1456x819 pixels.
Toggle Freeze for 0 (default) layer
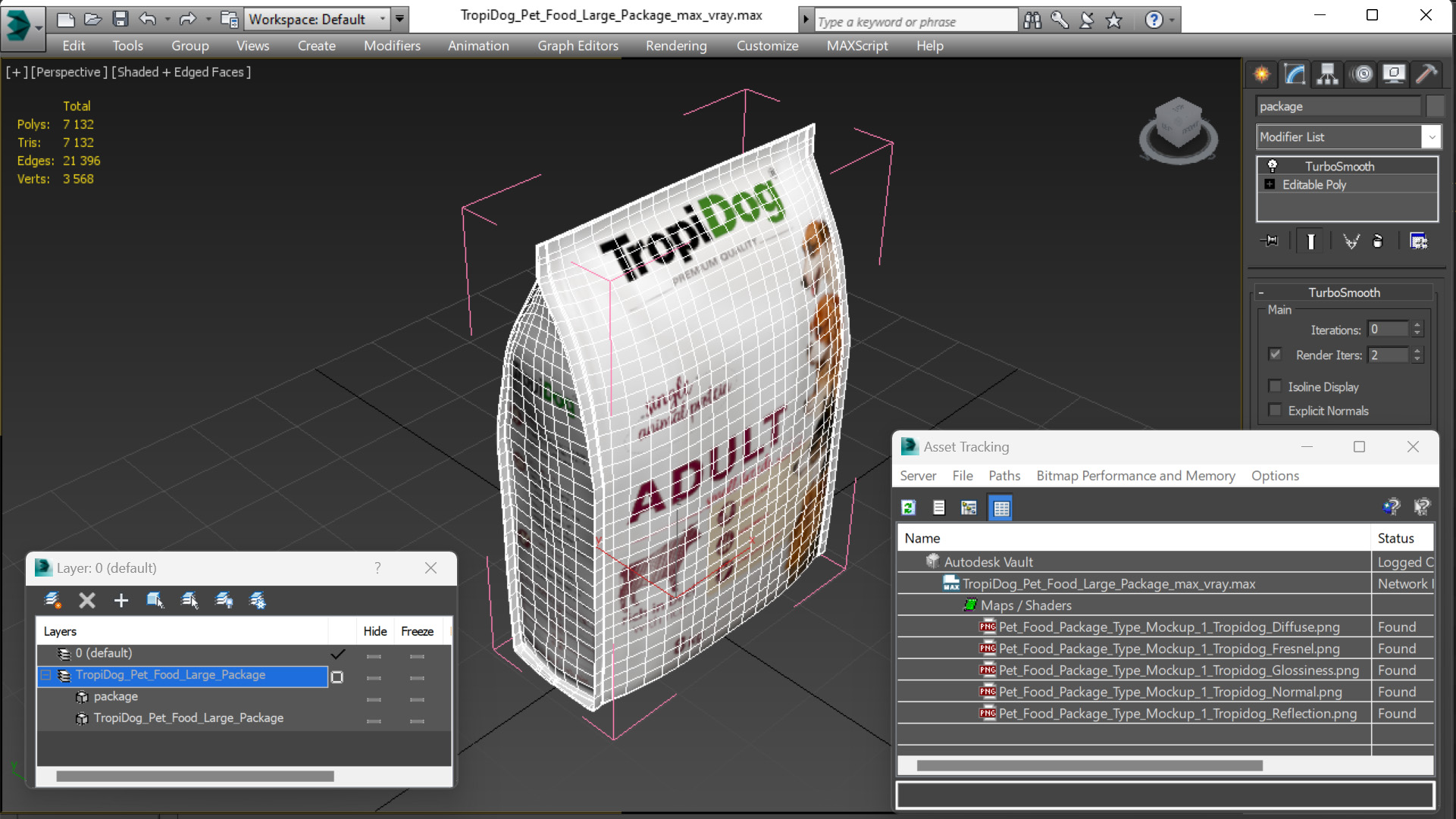tap(417, 656)
